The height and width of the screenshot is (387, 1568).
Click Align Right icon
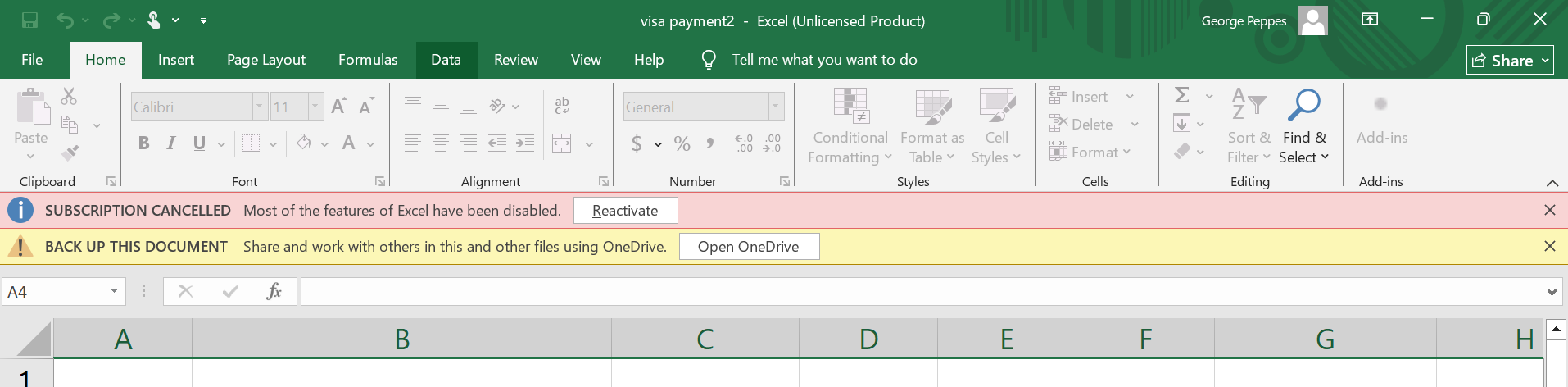[x=469, y=143]
